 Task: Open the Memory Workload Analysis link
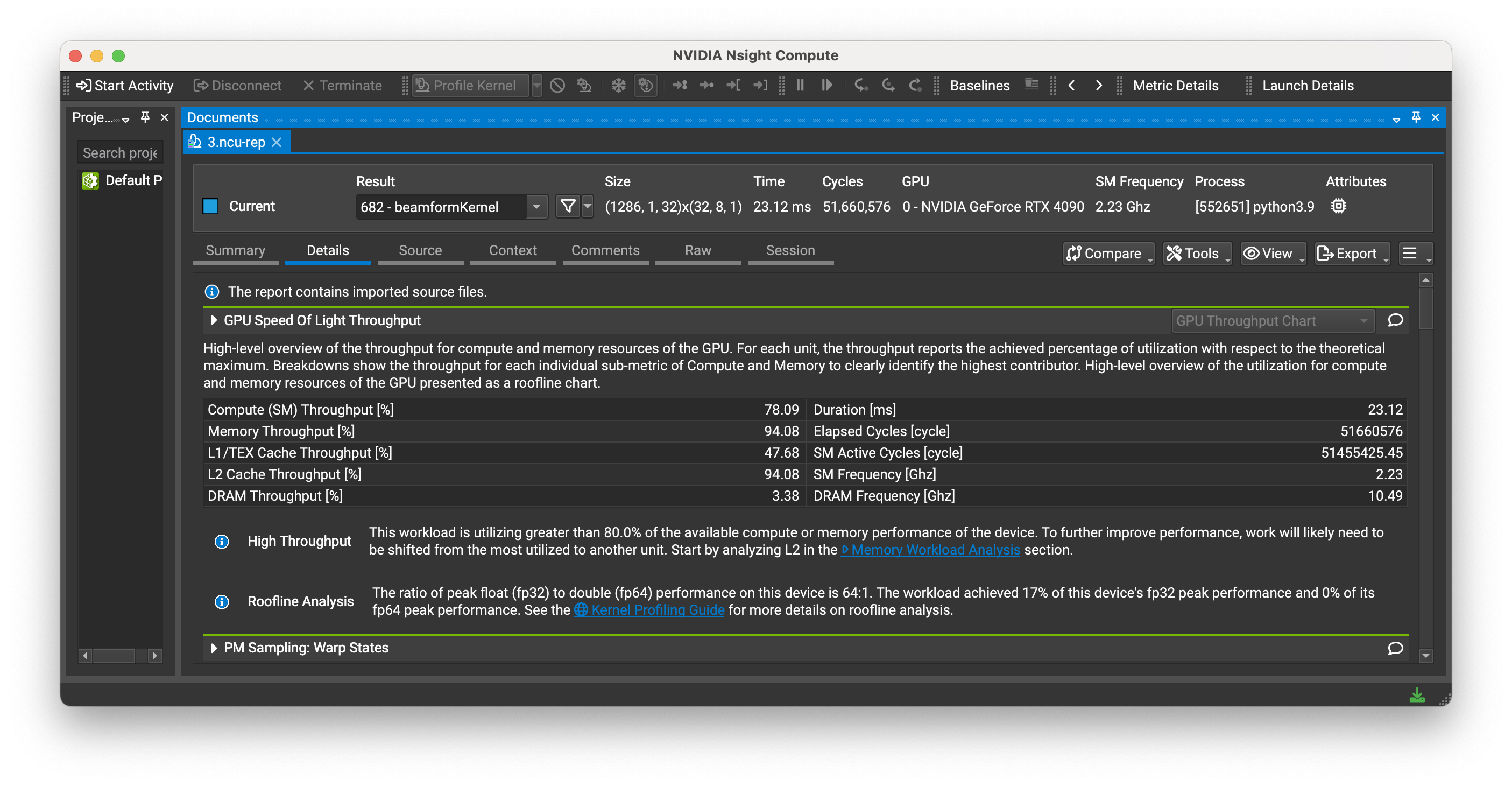coord(930,550)
